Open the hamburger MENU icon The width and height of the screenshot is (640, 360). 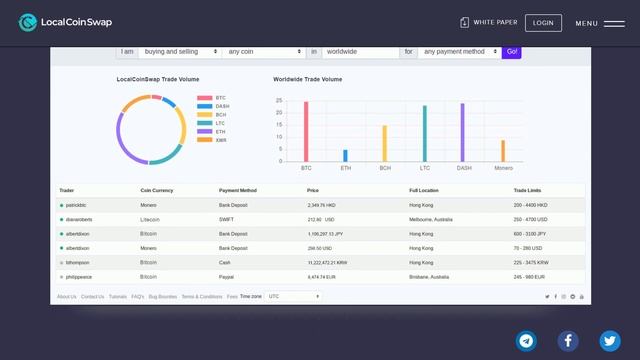[x=614, y=24]
